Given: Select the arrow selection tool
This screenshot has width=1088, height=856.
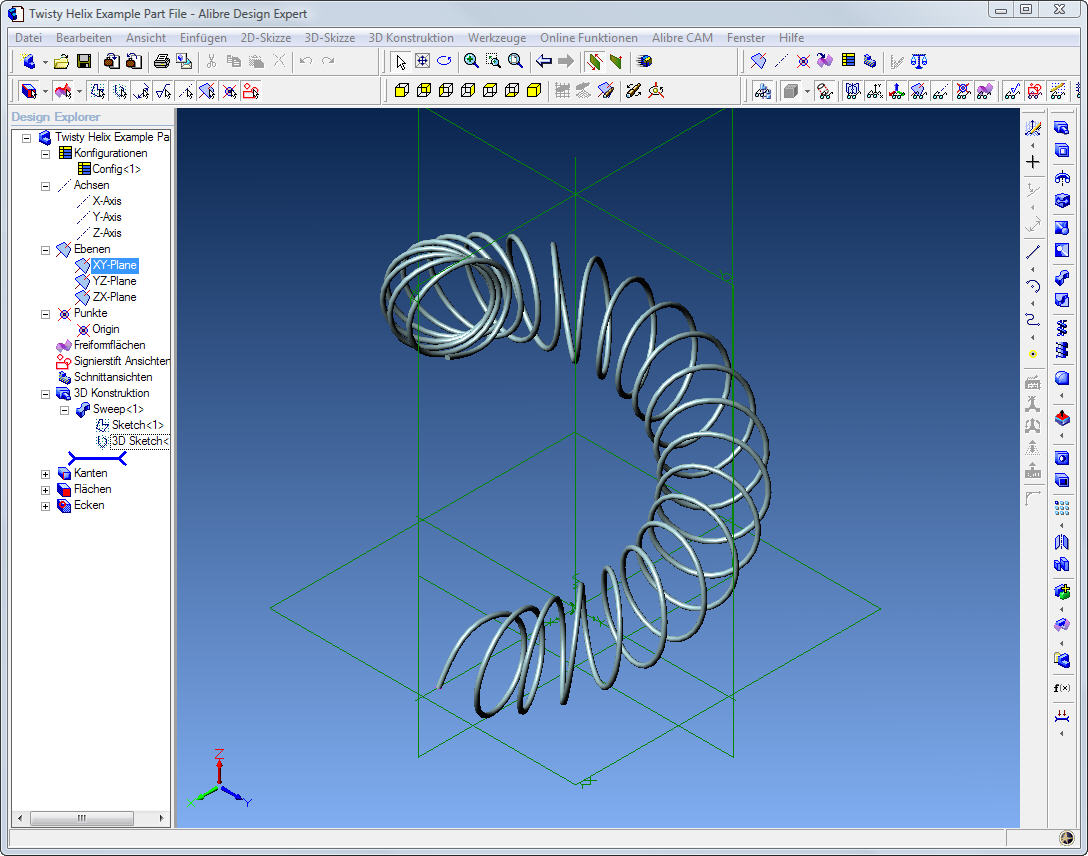Looking at the screenshot, I should [x=400, y=61].
